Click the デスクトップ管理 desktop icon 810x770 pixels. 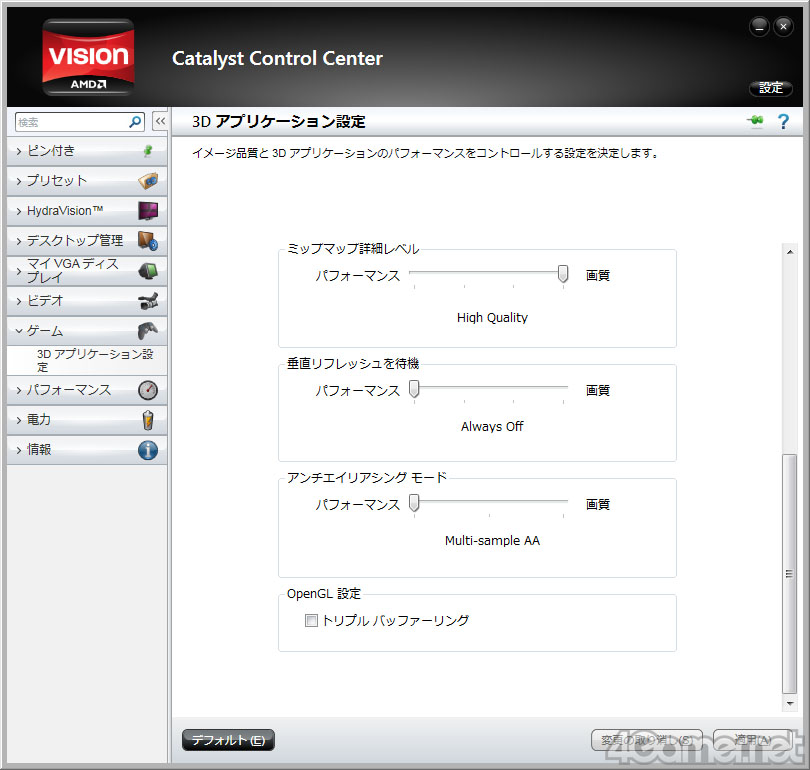pos(148,241)
